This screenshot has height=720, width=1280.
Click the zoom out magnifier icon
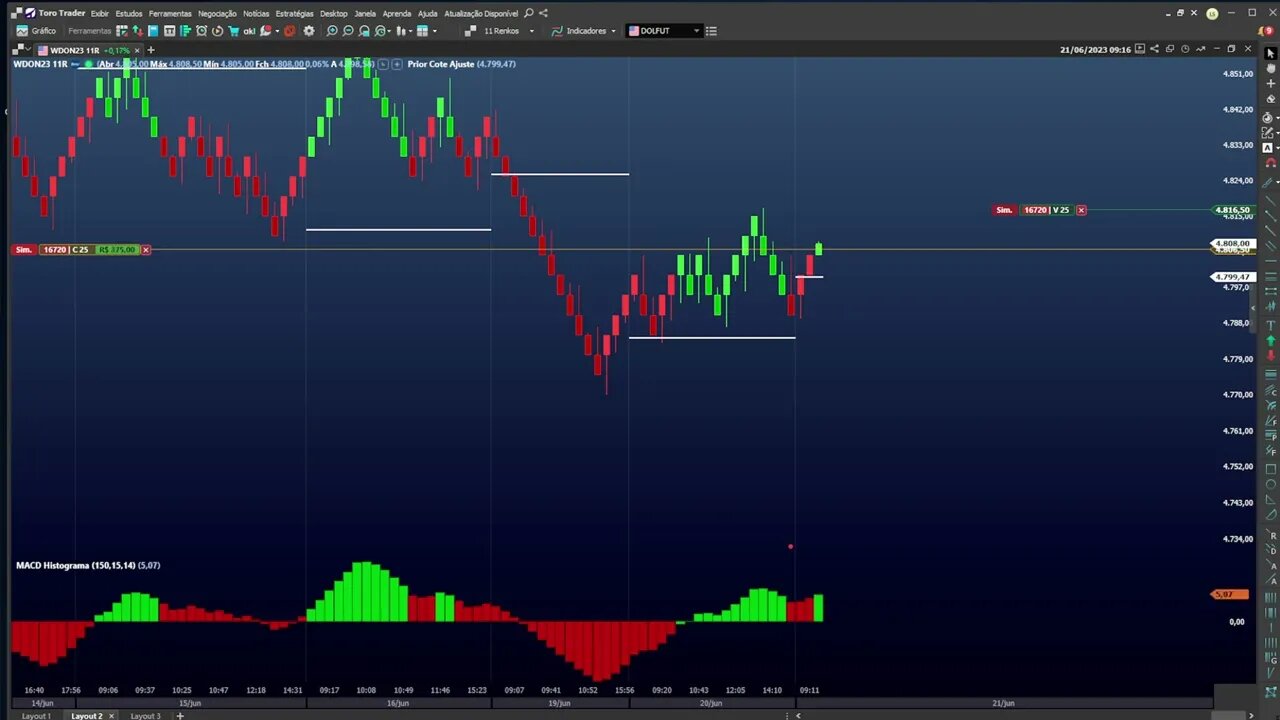coord(348,31)
